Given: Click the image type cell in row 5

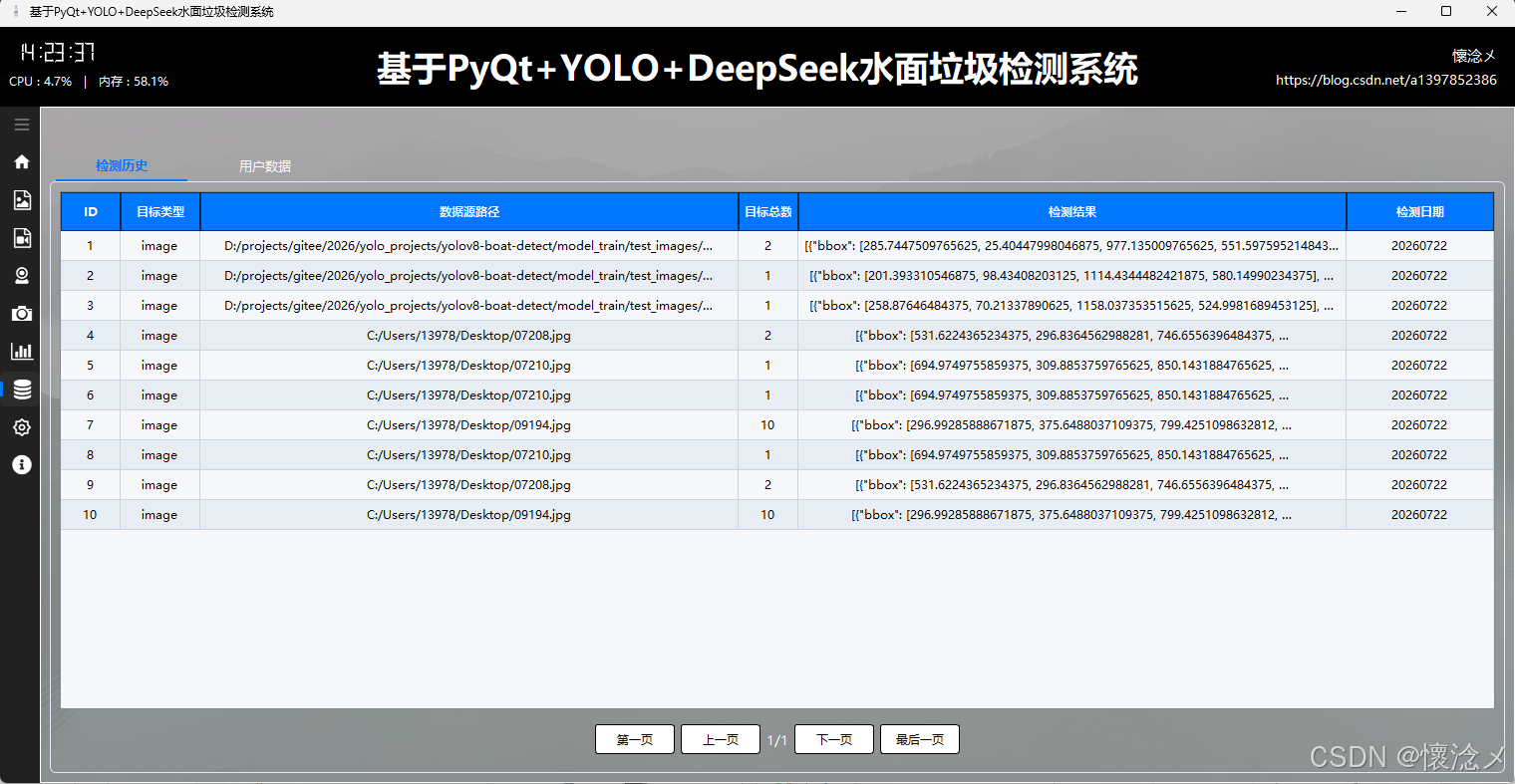Looking at the screenshot, I should tap(159, 366).
